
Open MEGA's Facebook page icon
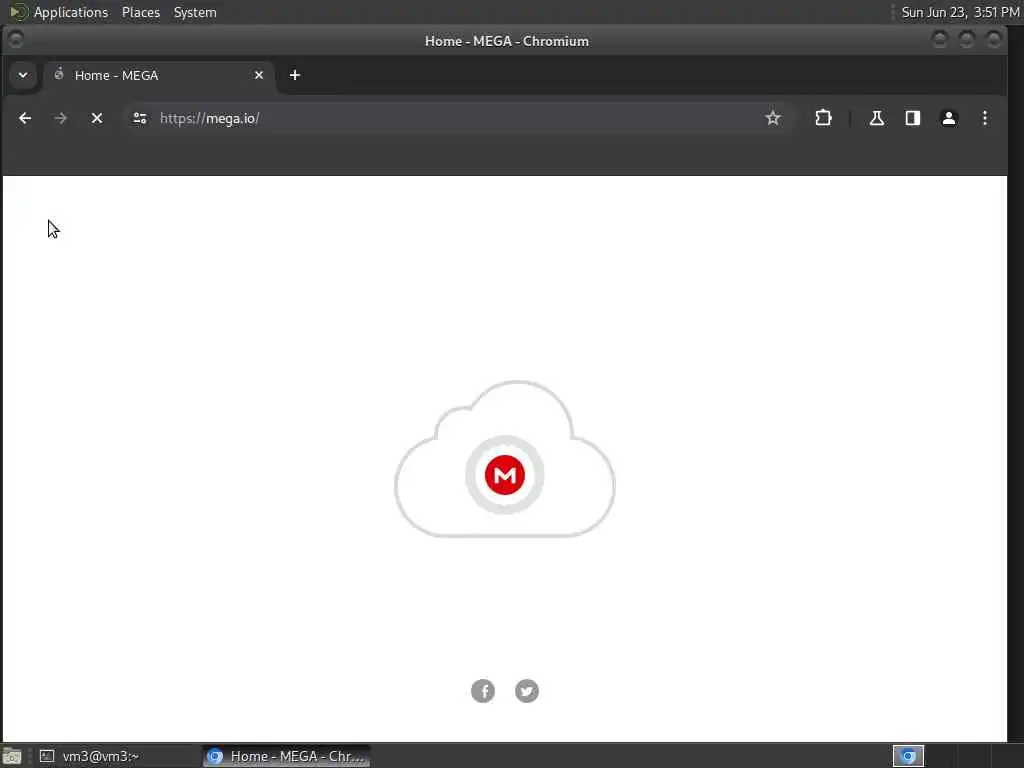click(x=483, y=691)
